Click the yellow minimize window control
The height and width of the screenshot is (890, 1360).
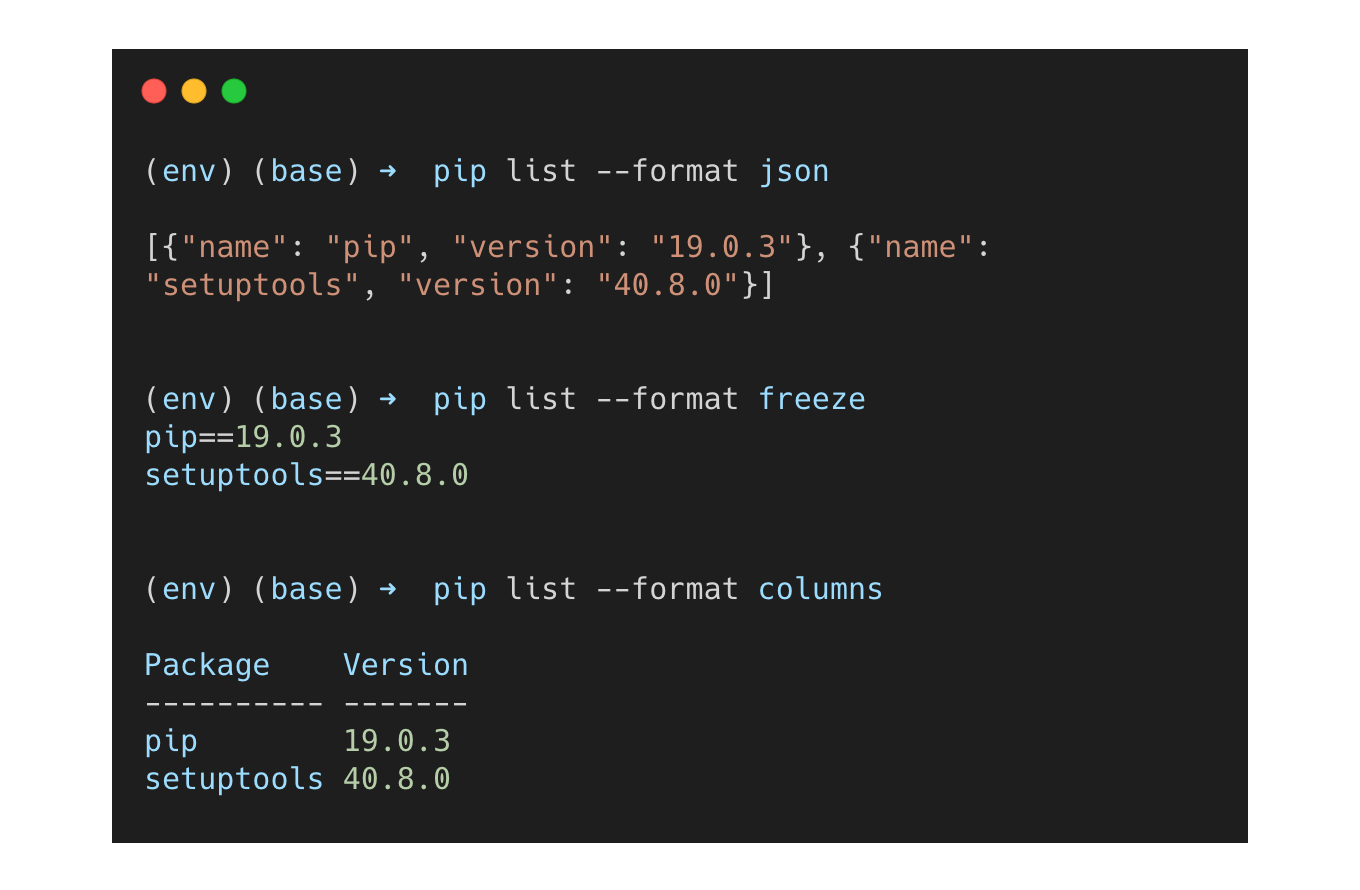194,91
